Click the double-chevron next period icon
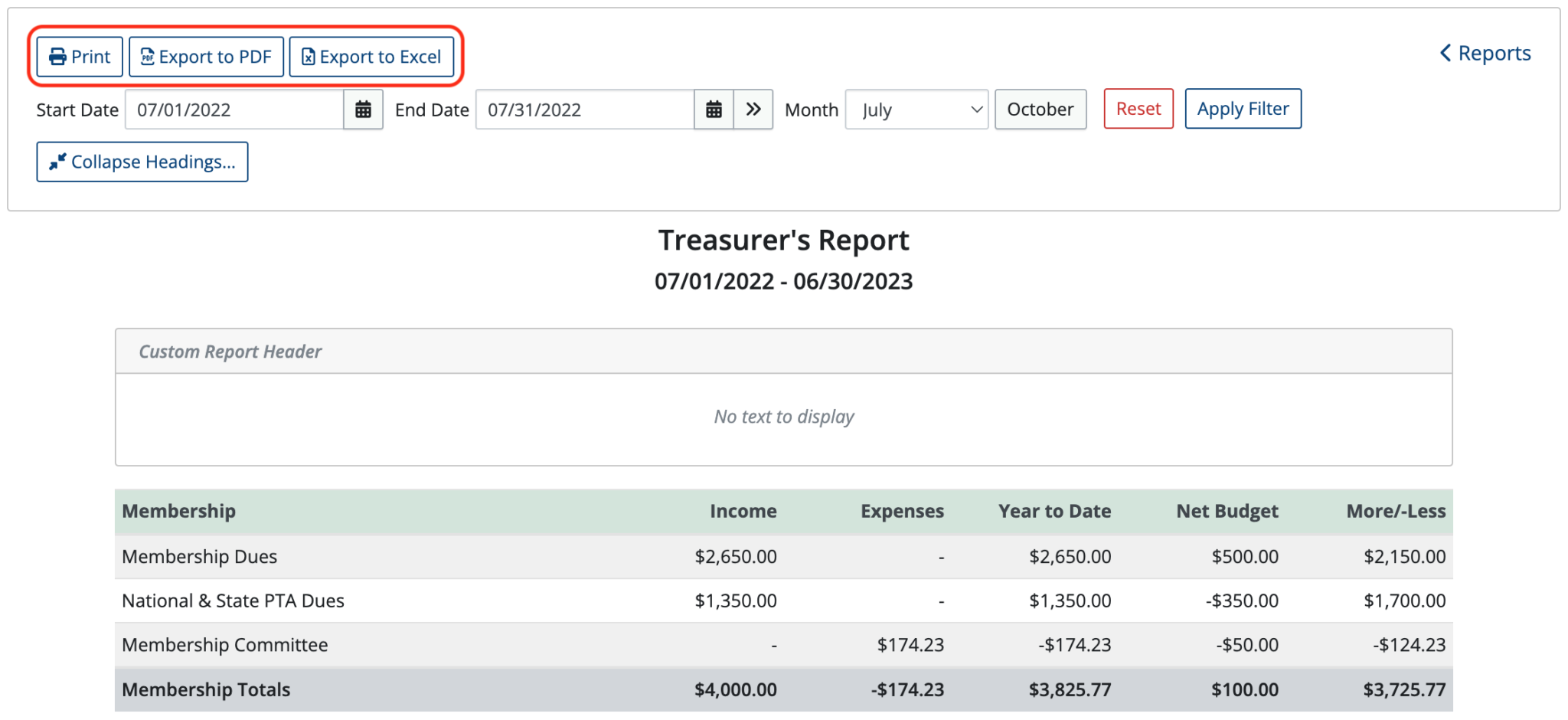 [753, 109]
